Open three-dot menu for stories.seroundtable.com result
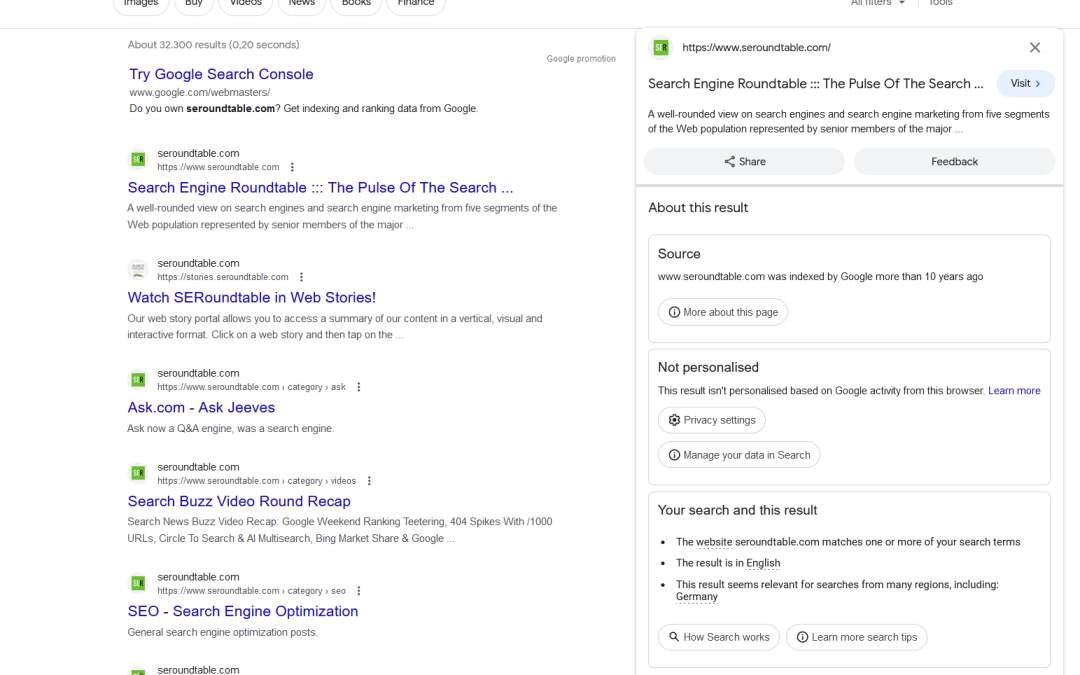 pyautogui.click(x=301, y=277)
